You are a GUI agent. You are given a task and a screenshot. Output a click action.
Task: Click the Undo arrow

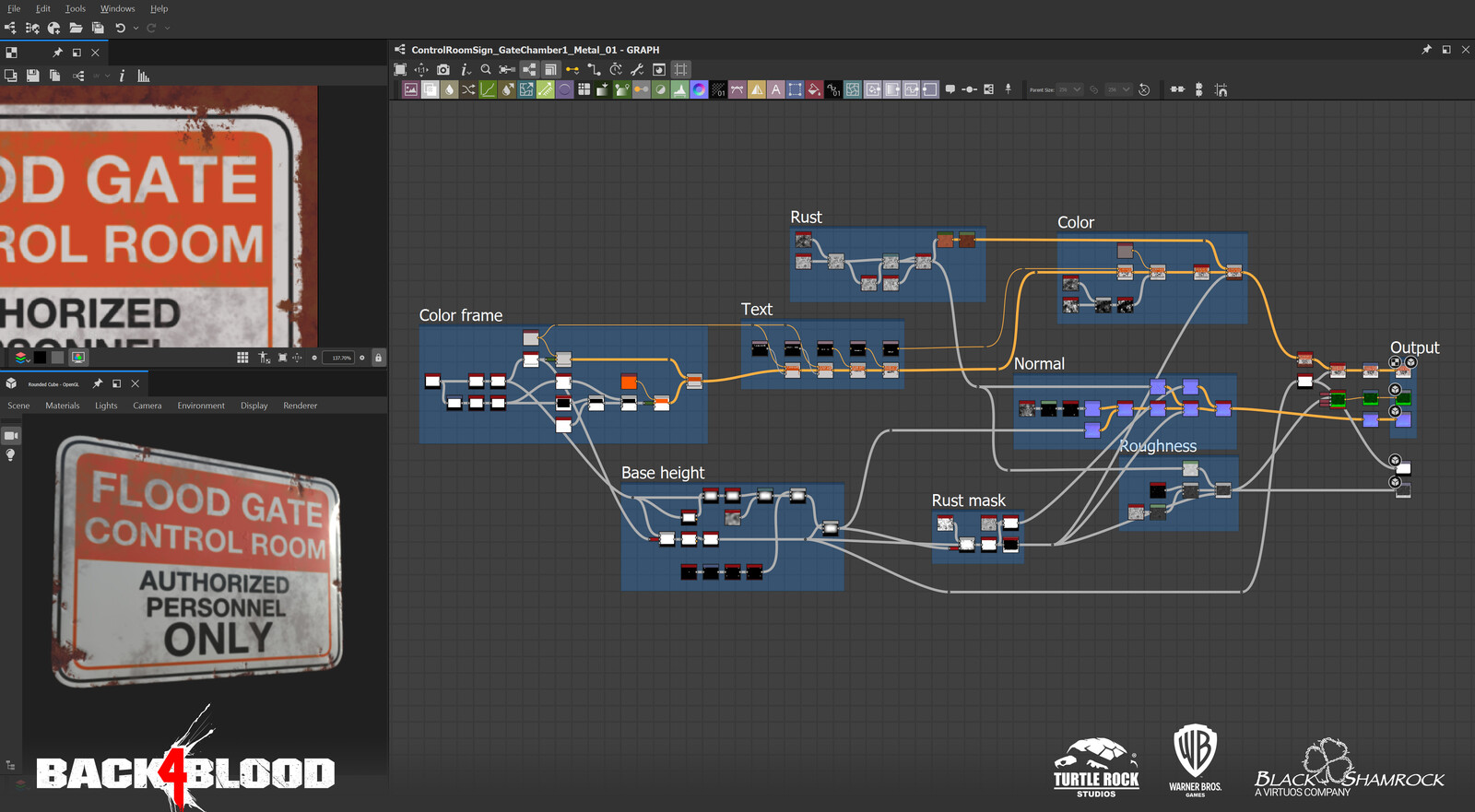(120, 28)
